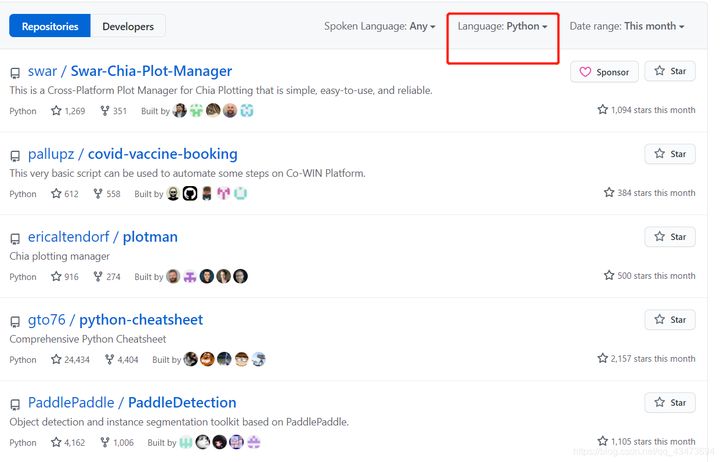This screenshot has width=720, height=462.
Task: Open the third contributor avatar of covid-vaccine-booking
Action: pyautogui.click(x=207, y=193)
